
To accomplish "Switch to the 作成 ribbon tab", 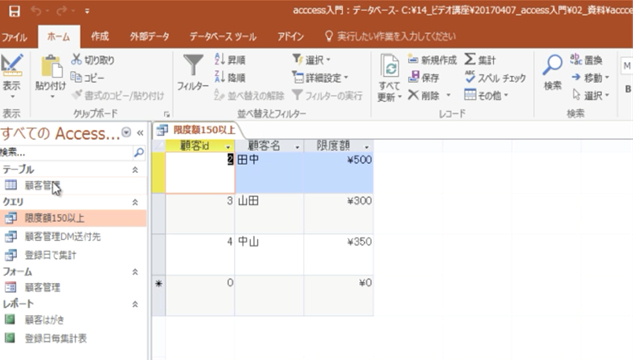I will 100,37.
